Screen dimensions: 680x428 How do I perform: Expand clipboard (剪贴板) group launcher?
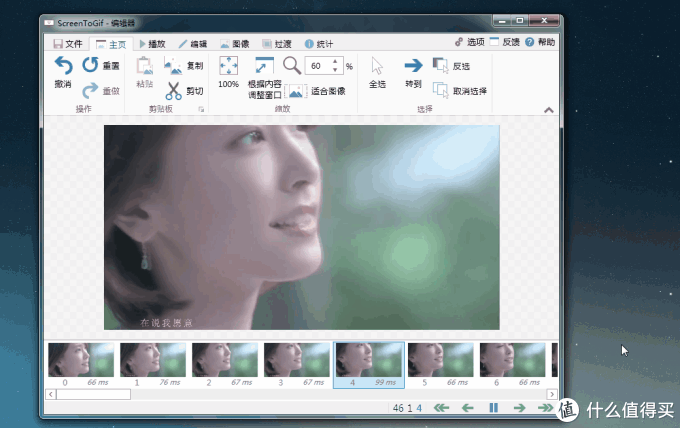pyautogui.click(x=201, y=109)
